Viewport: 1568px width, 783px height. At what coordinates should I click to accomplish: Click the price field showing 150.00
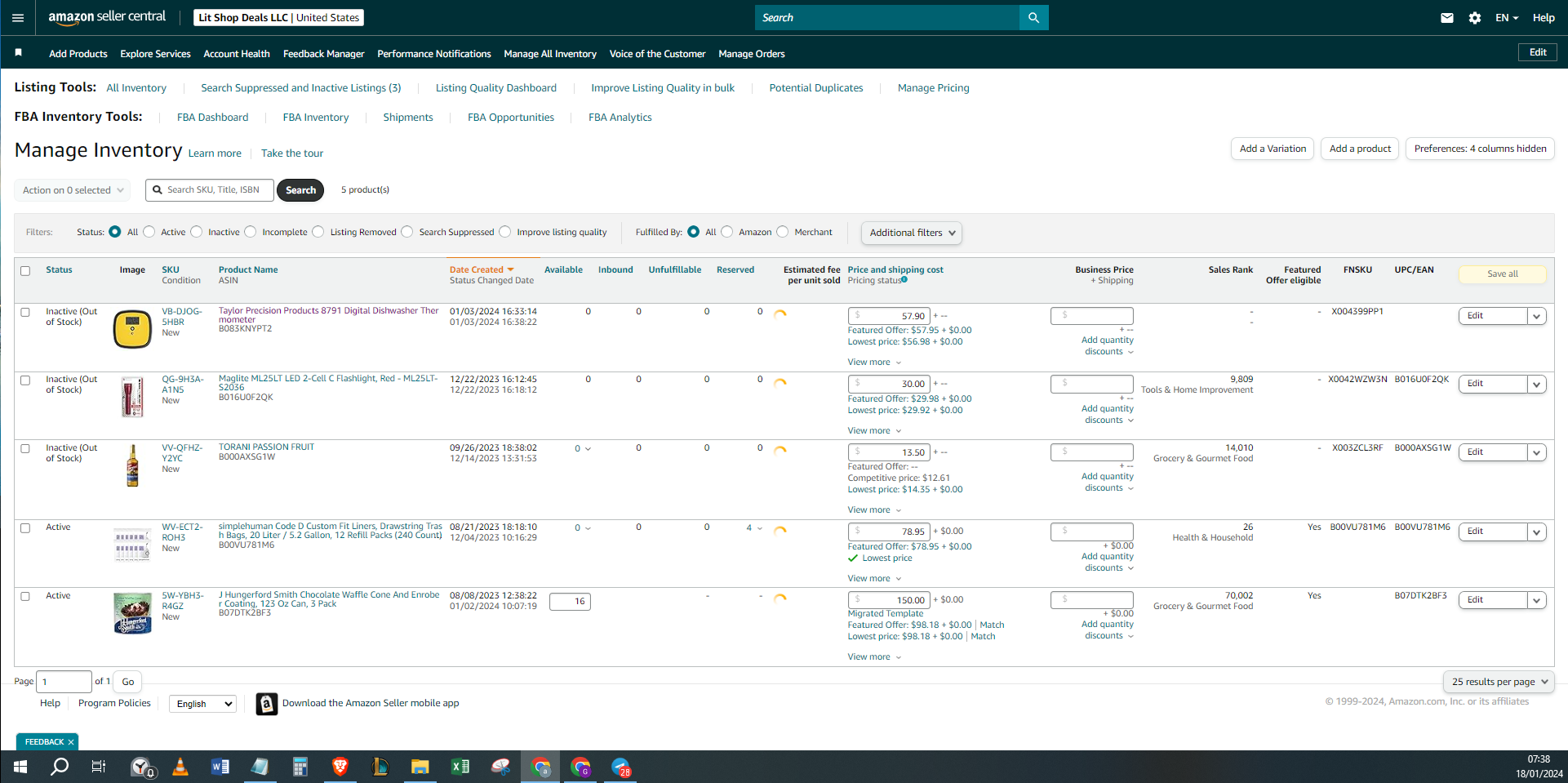click(889, 600)
